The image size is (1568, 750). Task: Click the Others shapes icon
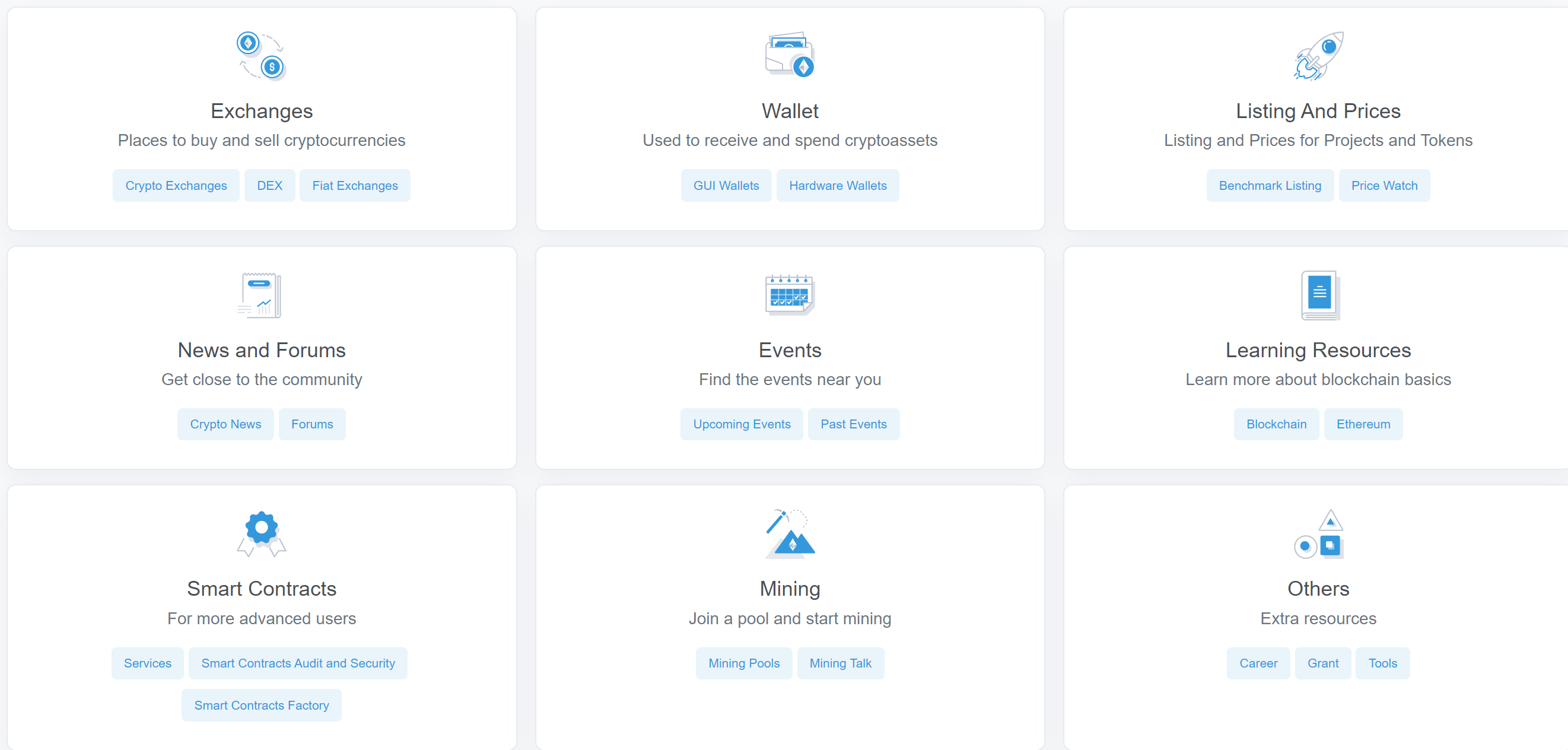tap(1319, 534)
